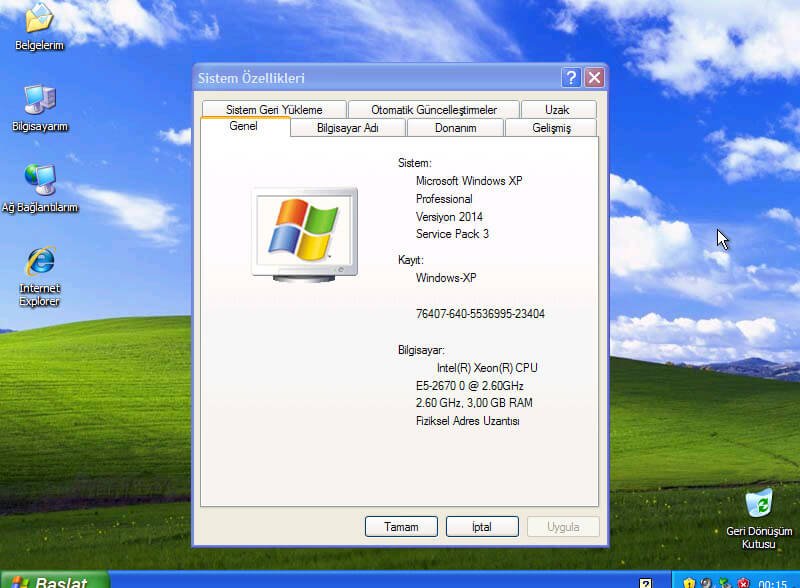This screenshot has height=588, width=800.
Task: Close the Sistem Özellikleri dialog
Action: click(594, 78)
